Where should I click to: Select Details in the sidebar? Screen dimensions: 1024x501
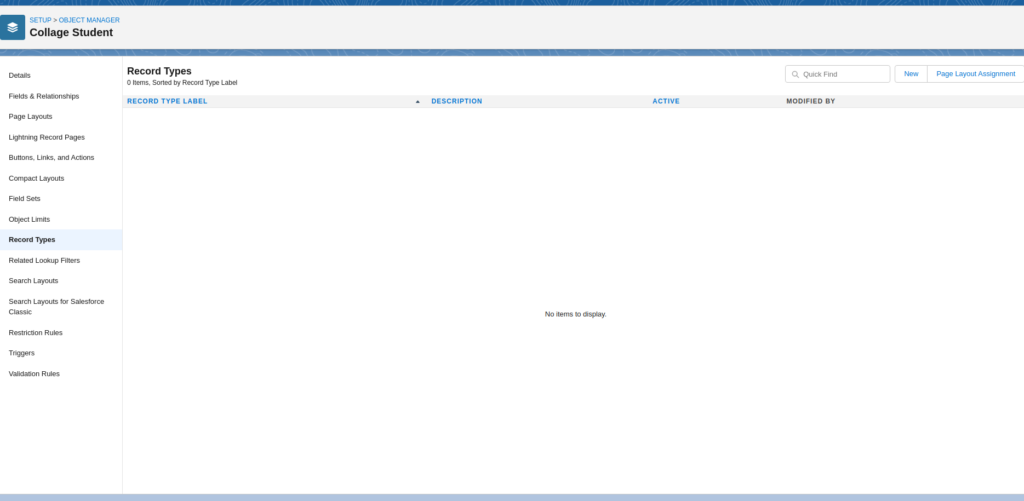[20, 75]
